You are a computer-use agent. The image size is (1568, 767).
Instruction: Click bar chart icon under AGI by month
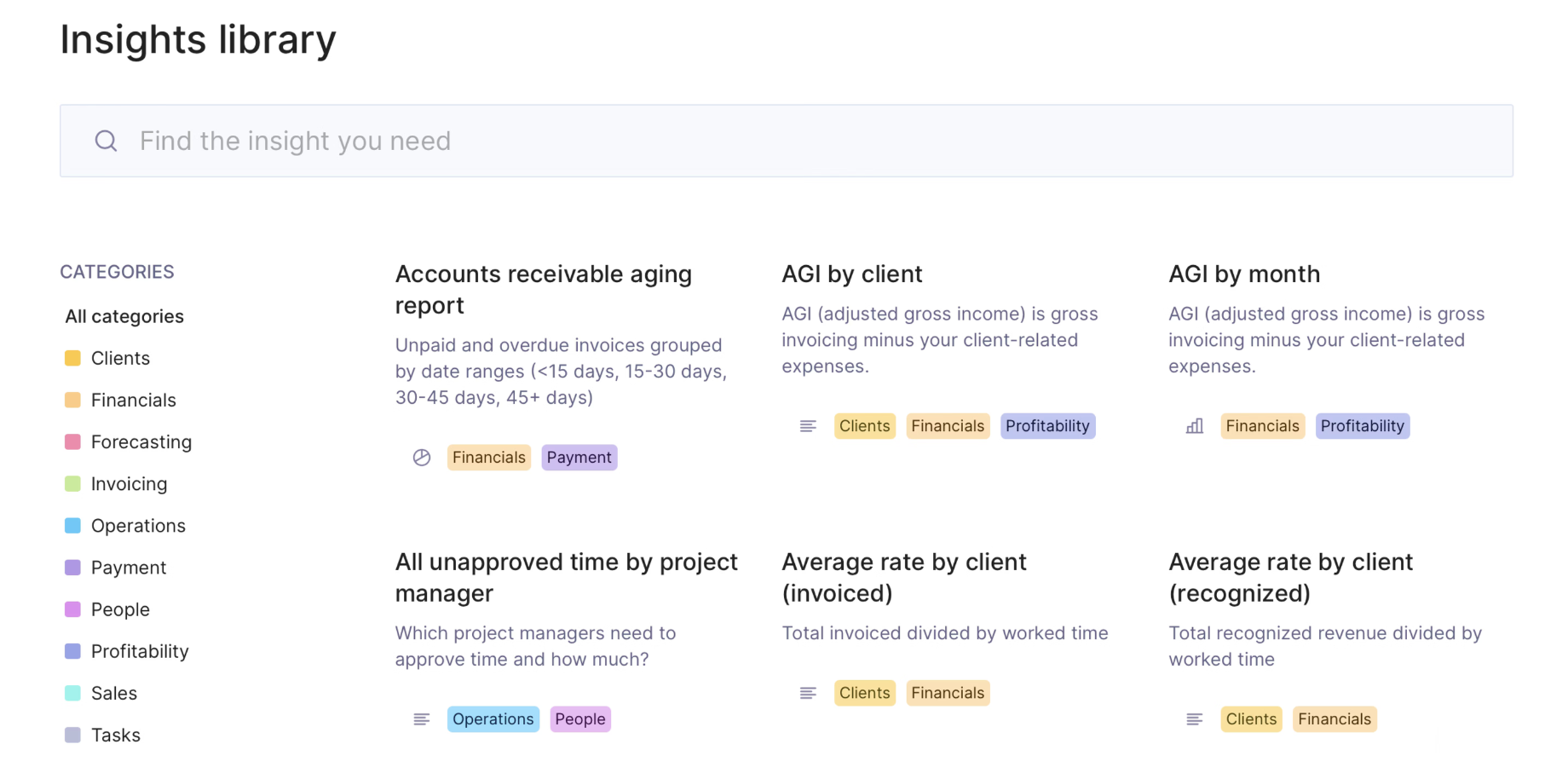(1195, 426)
